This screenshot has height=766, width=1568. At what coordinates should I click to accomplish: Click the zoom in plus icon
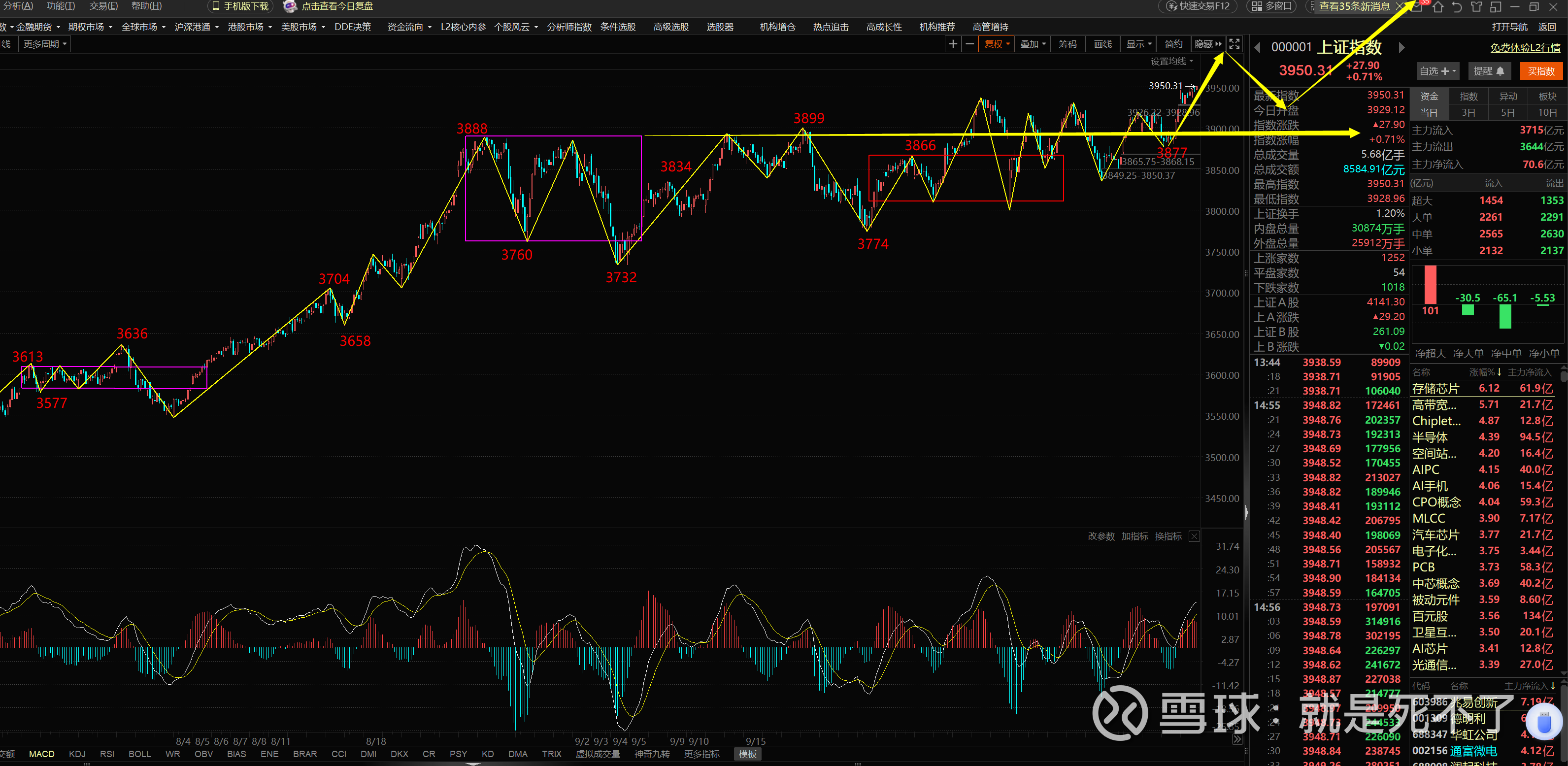(x=953, y=44)
